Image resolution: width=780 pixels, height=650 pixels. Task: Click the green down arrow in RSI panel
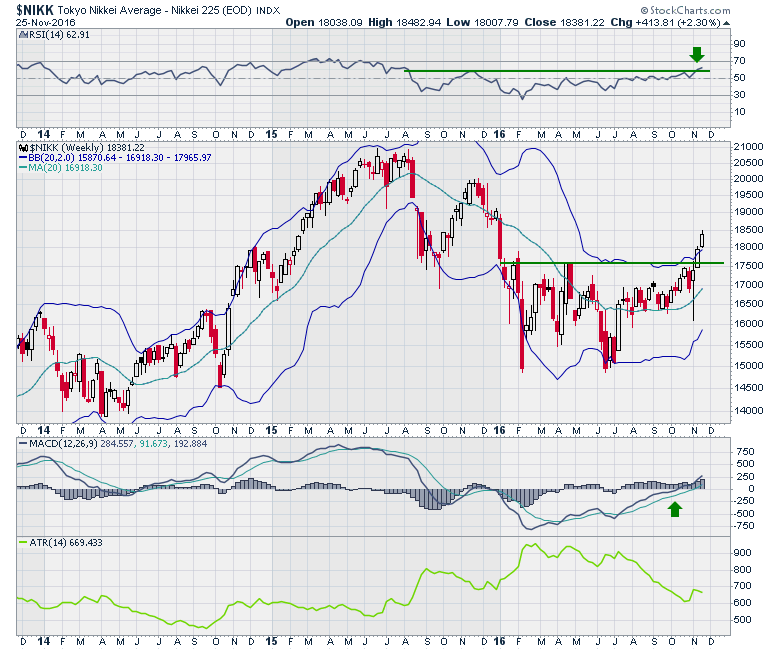point(697,53)
